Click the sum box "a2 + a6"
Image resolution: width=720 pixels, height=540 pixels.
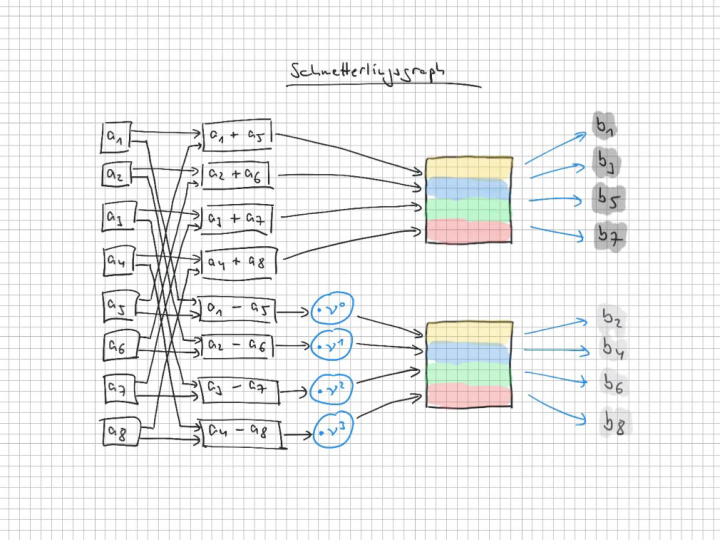237,175
